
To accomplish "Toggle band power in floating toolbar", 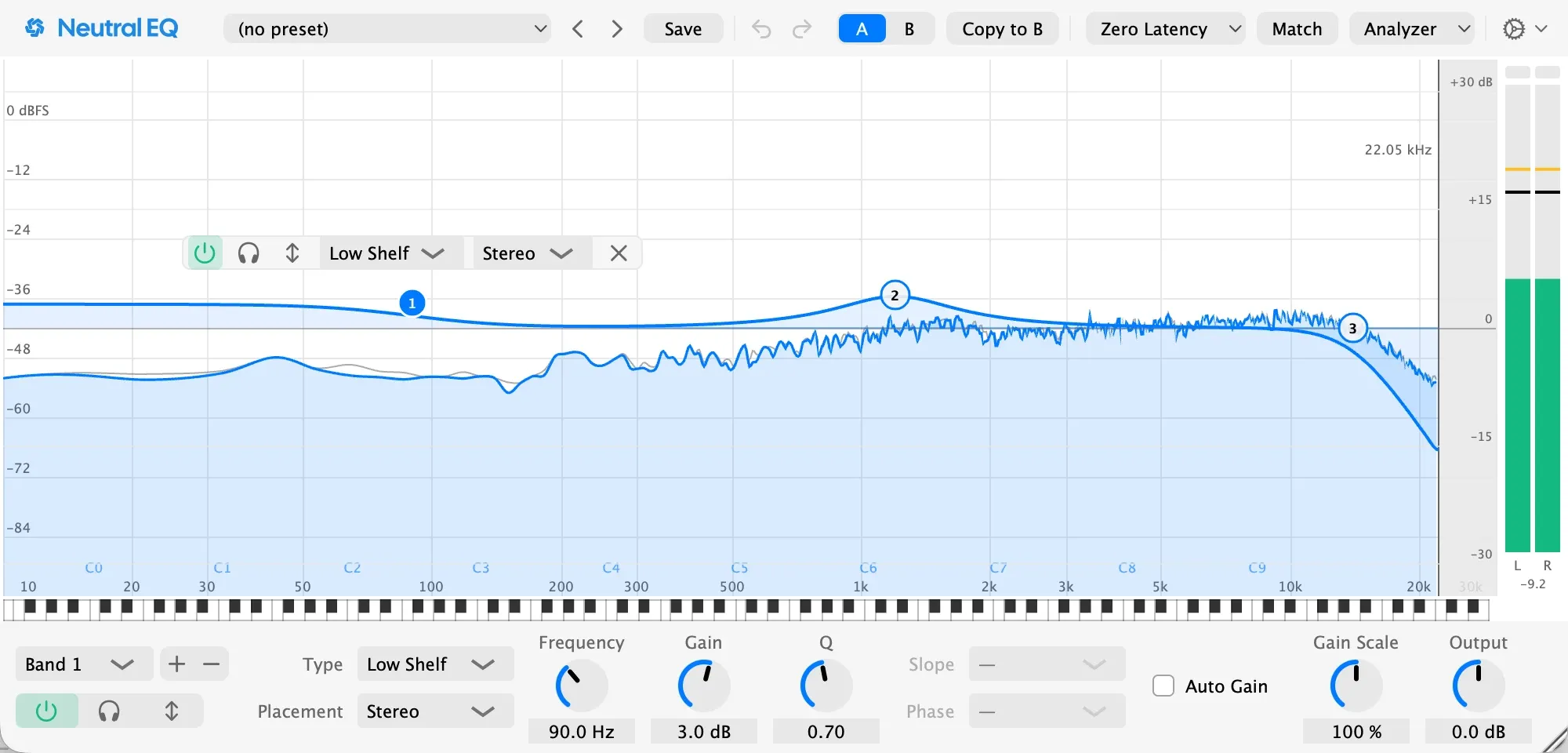I will click(205, 253).
